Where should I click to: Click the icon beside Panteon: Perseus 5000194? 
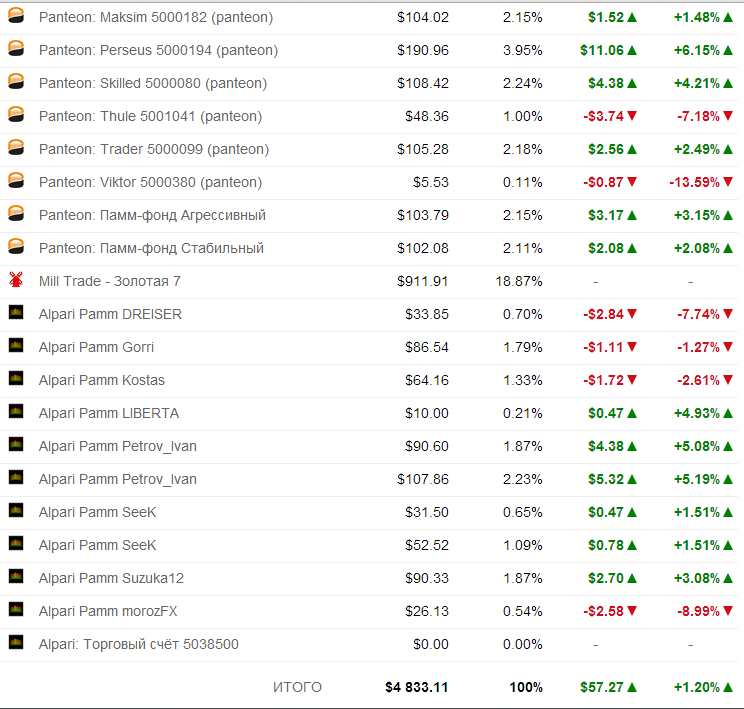(x=16, y=49)
